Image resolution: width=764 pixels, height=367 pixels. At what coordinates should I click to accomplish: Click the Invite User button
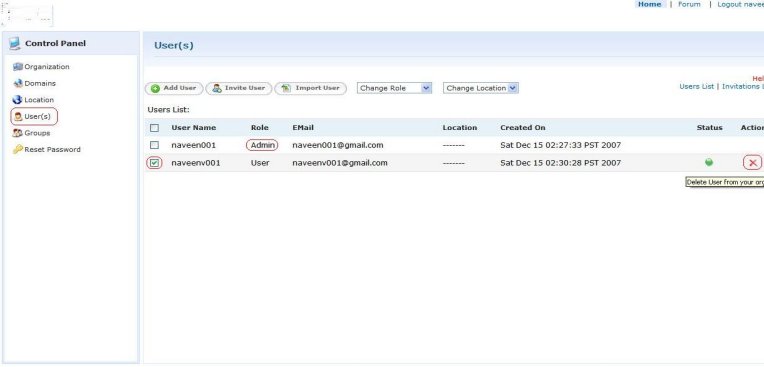(x=239, y=88)
